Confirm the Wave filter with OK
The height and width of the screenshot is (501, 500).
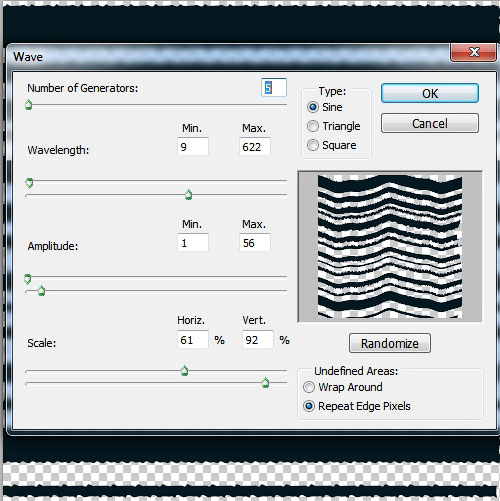(430, 93)
